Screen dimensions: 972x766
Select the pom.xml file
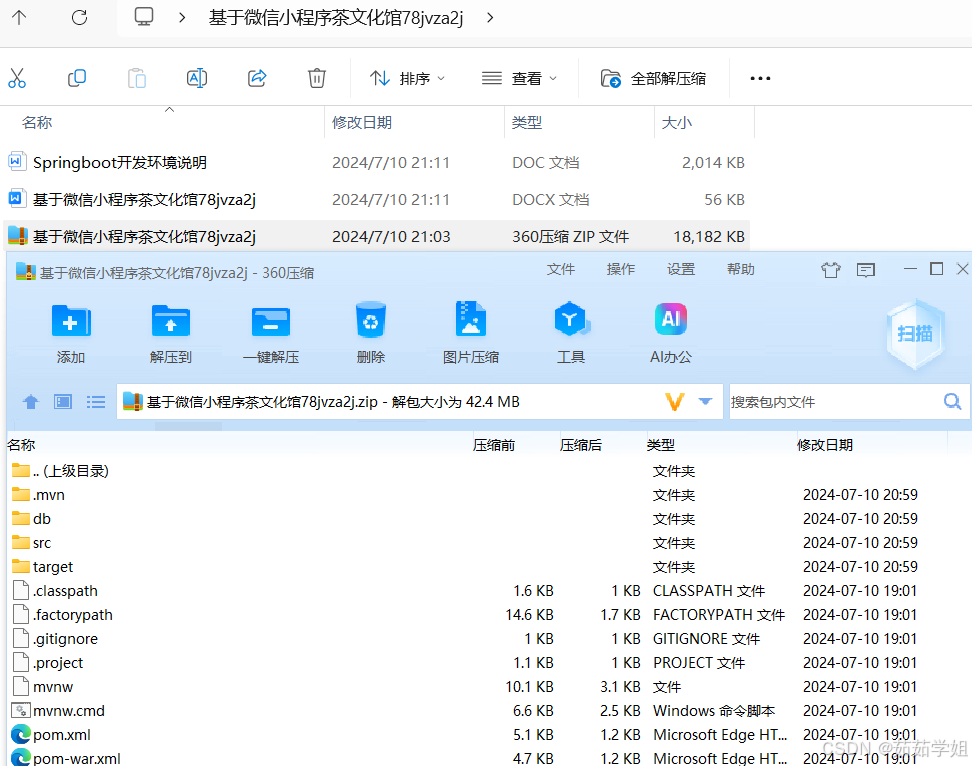(51, 735)
